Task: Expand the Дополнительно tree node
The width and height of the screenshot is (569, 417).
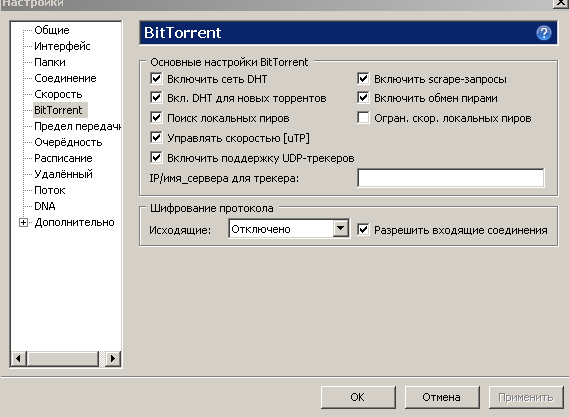Action: pos(23,222)
